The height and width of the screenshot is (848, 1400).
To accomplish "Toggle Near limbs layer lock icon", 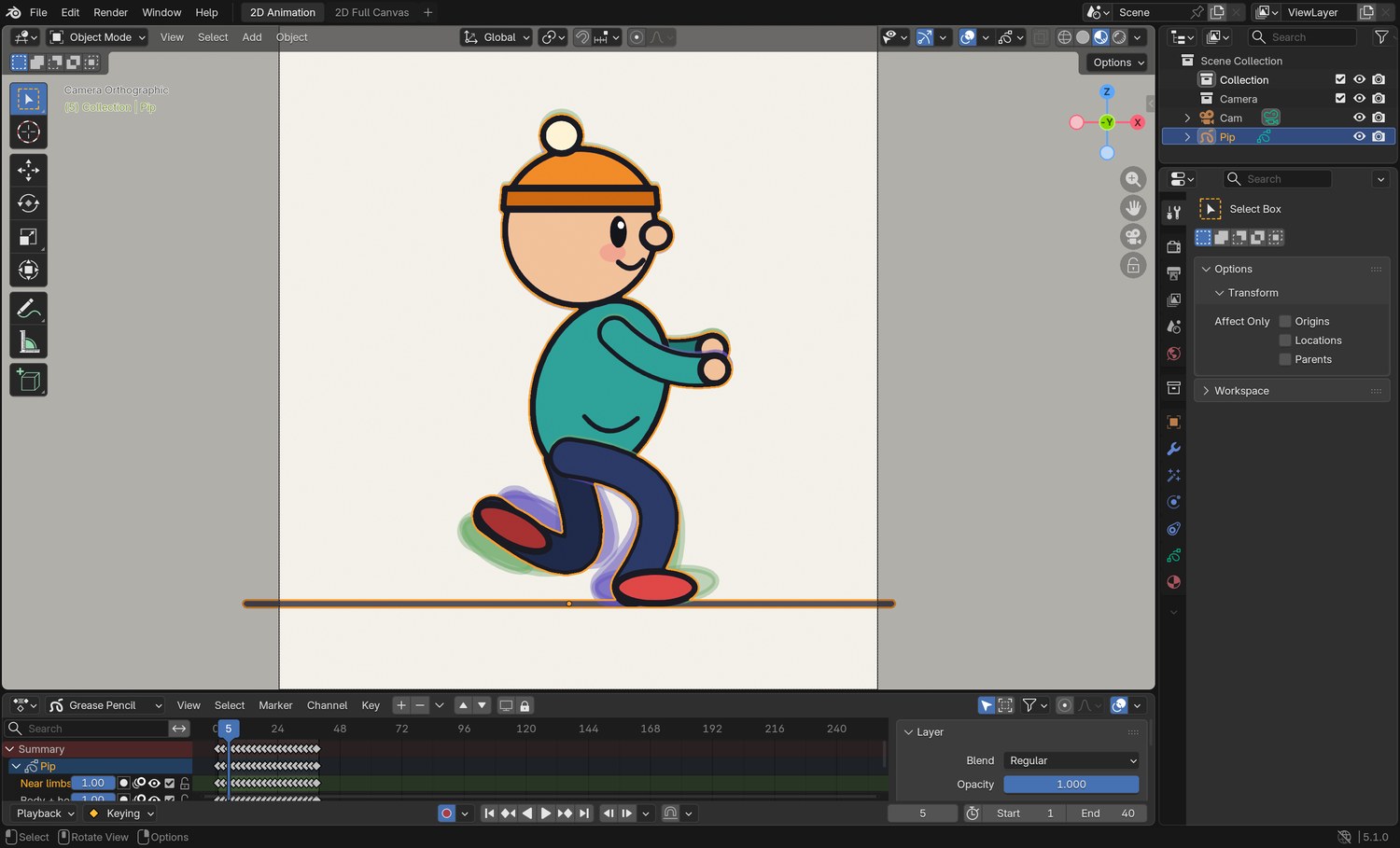I will [185, 784].
